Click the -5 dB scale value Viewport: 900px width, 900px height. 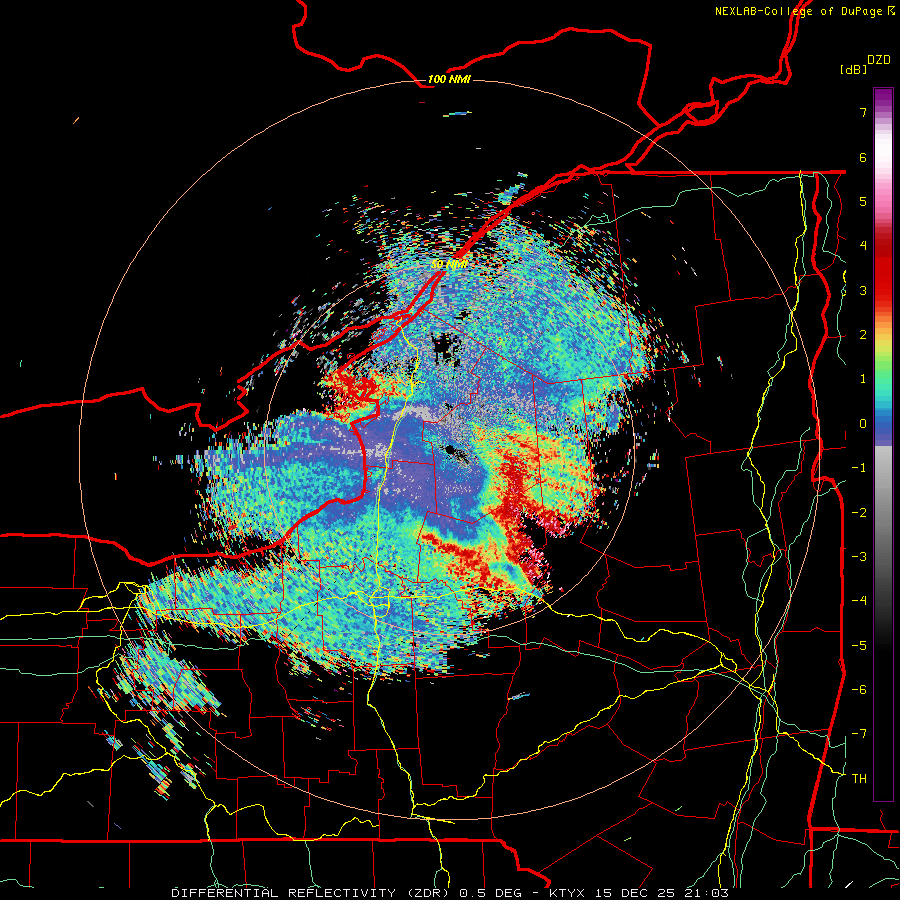[x=859, y=646]
